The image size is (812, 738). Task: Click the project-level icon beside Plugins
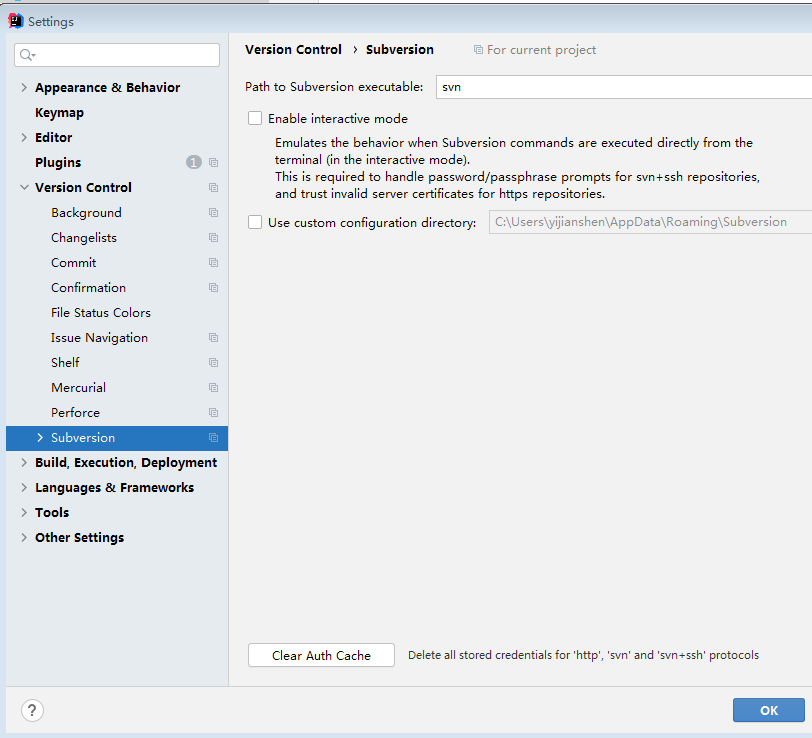(x=213, y=163)
